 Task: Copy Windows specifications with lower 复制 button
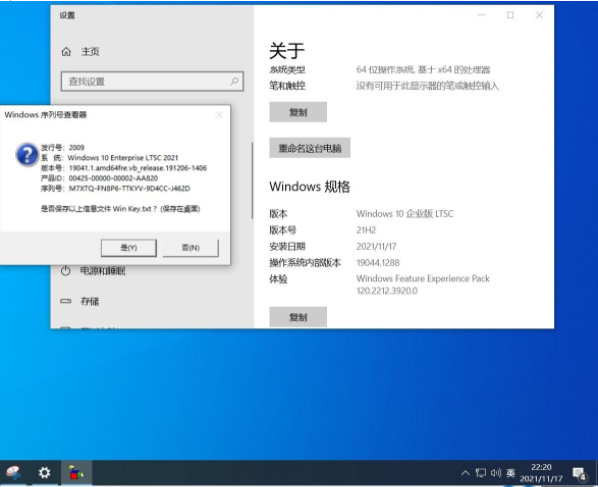pos(298,317)
